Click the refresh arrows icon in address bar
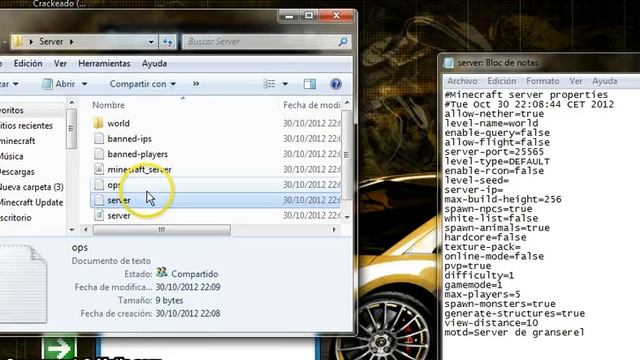The image size is (640, 360). (168, 42)
